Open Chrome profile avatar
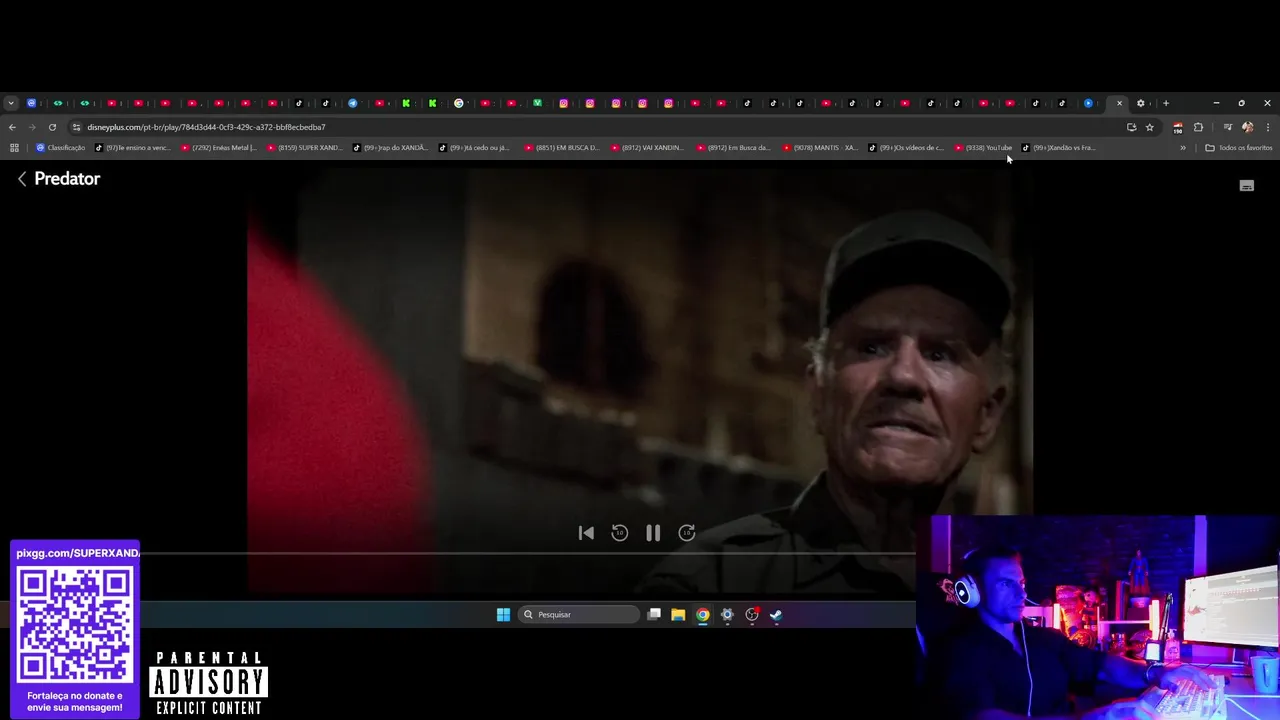Screen dimensions: 1280x720 [x=1247, y=127]
